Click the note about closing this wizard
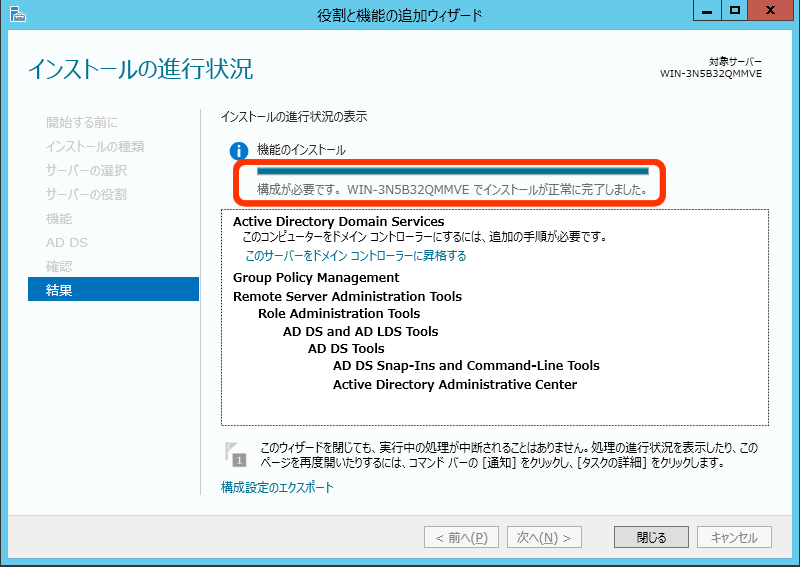 [x=509, y=455]
